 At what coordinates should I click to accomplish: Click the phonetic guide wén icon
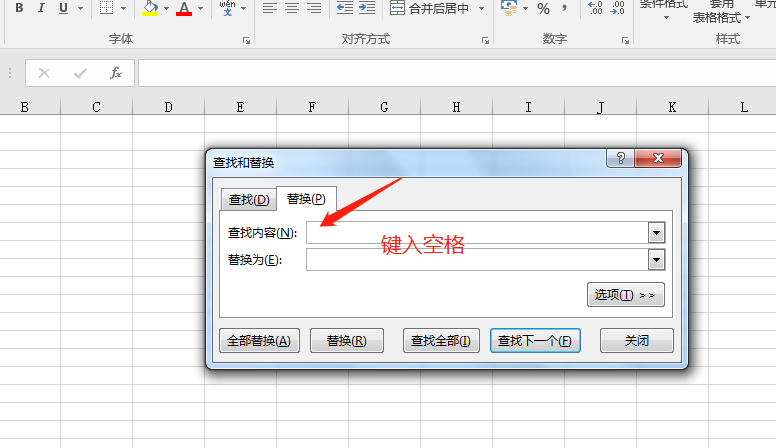[x=227, y=8]
